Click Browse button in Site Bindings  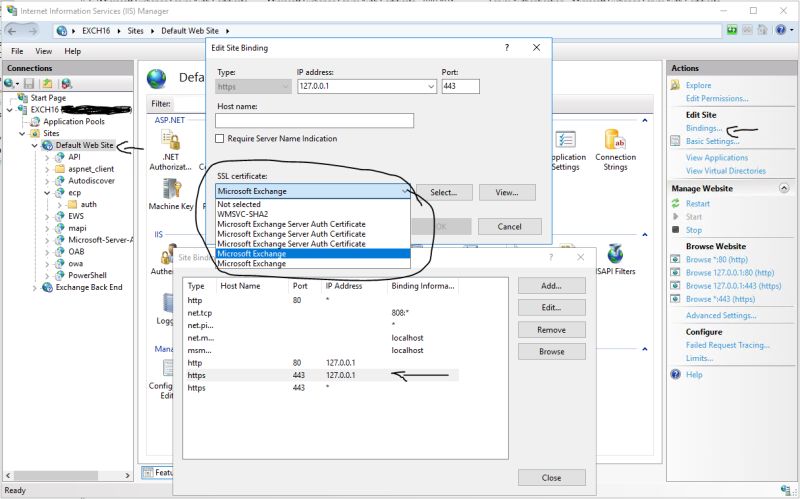point(552,352)
